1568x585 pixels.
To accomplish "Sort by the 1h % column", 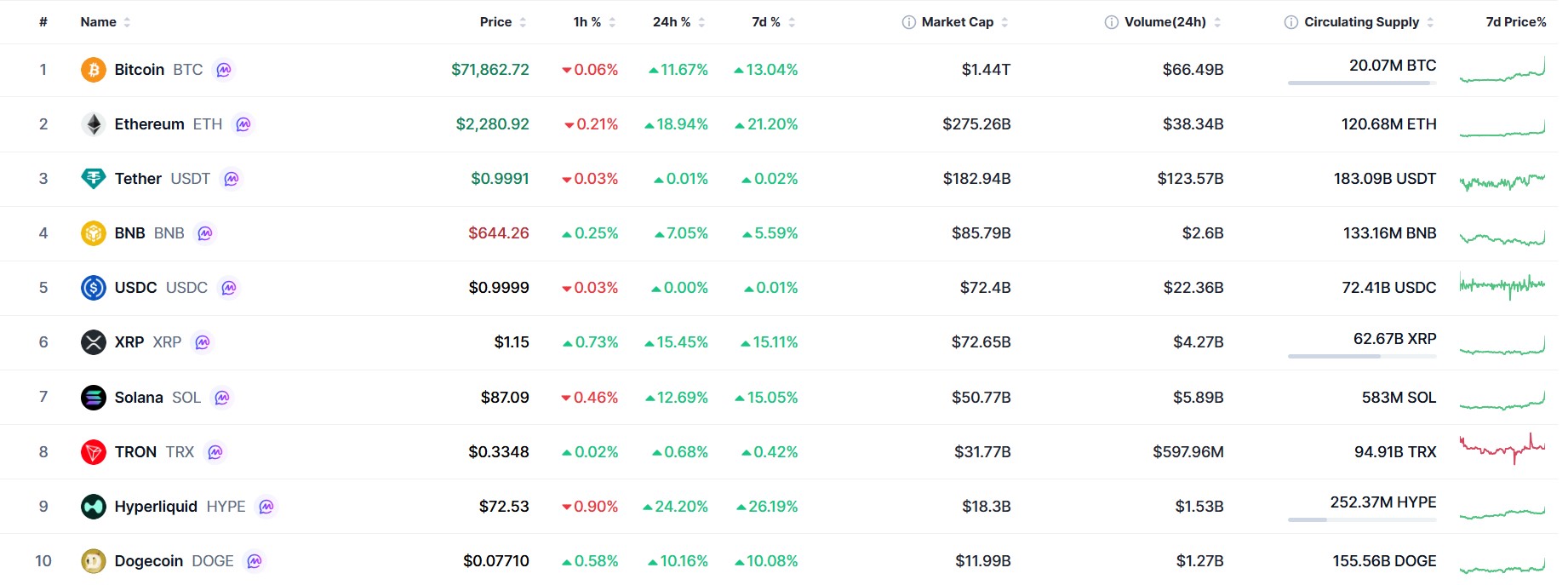I will 594,22.
